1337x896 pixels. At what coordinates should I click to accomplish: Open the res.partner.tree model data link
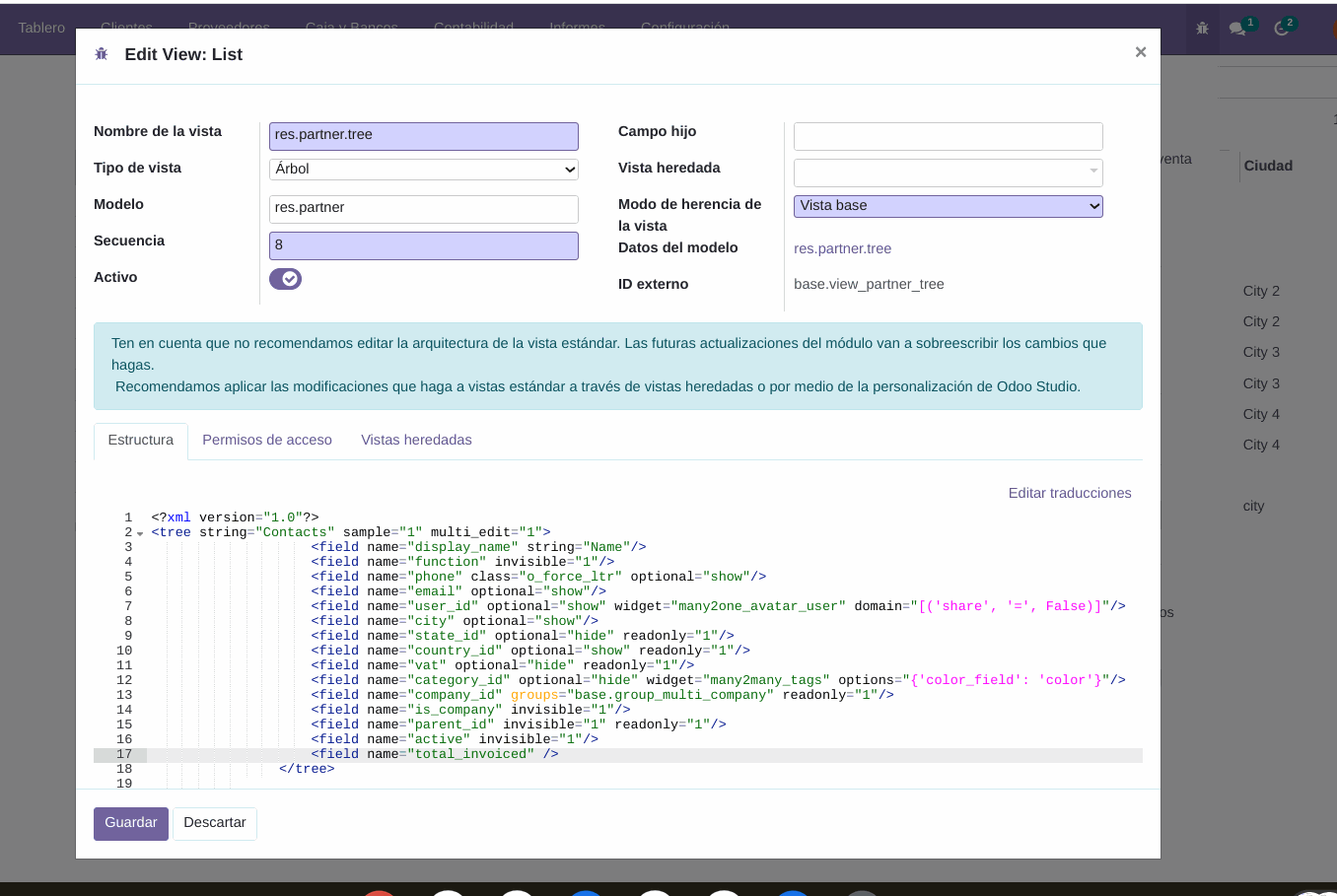point(842,248)
